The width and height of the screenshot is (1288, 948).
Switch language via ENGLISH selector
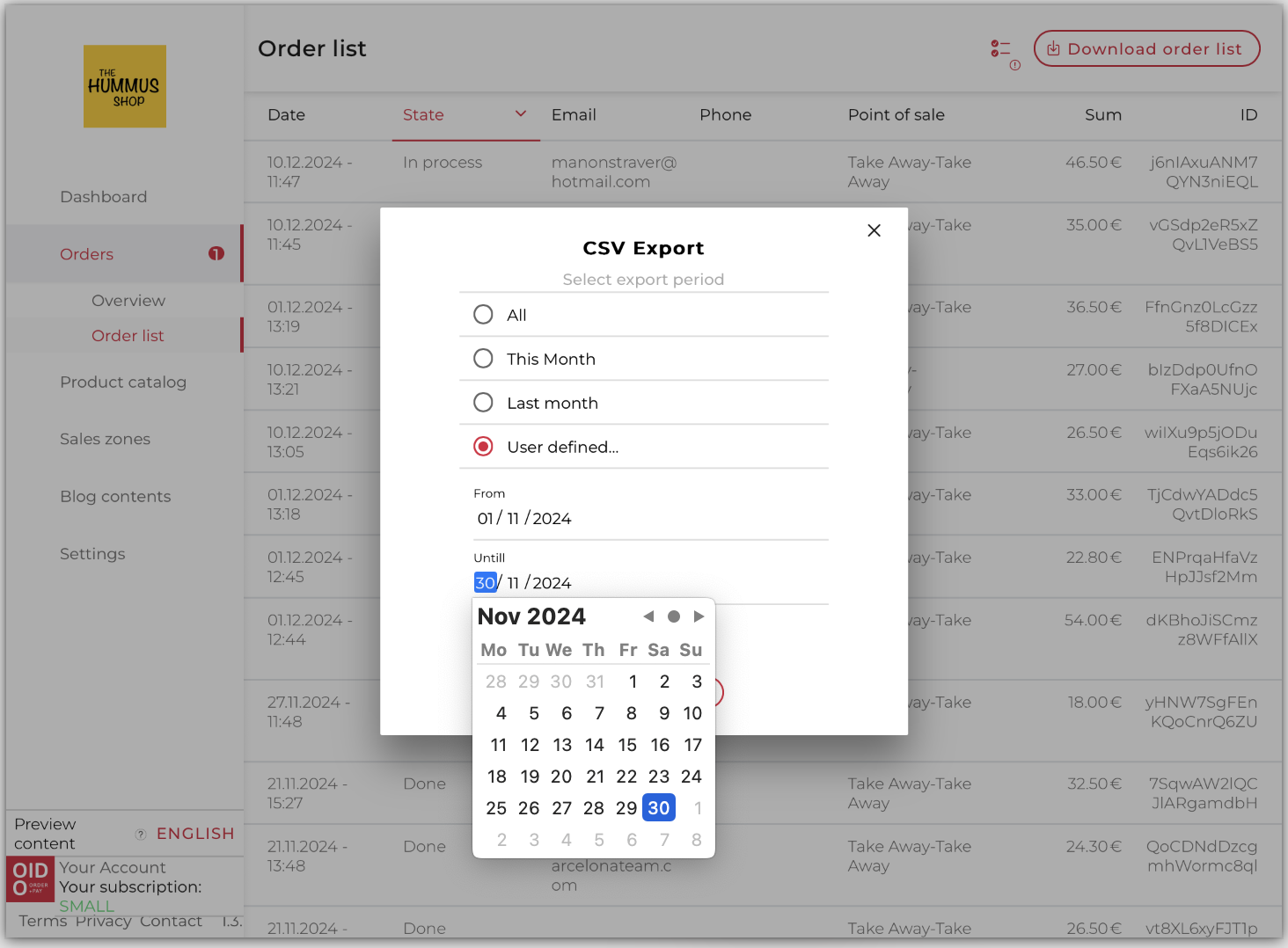[x=195, y=834]
